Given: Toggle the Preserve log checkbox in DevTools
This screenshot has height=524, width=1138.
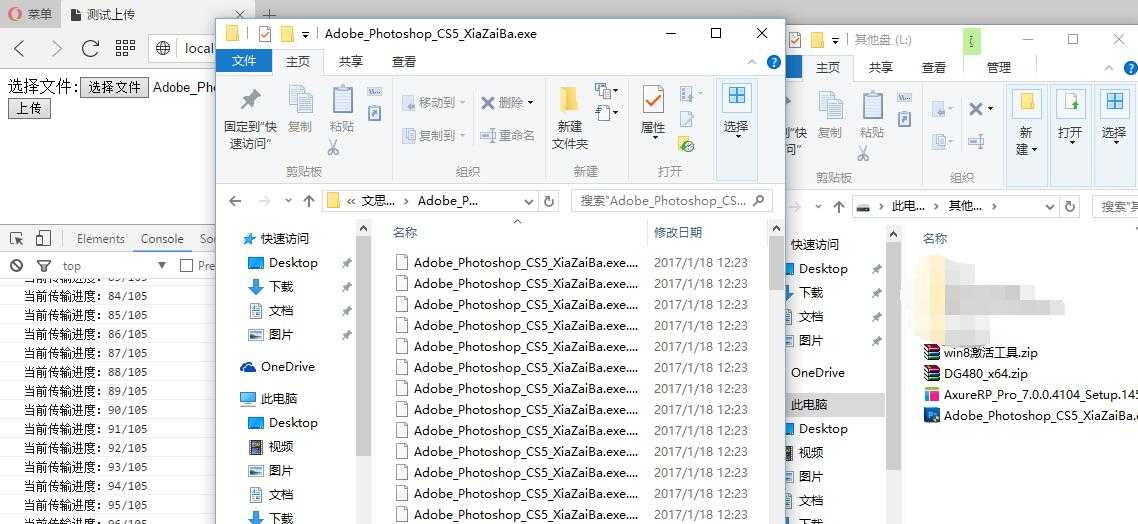Looking at the screenshot, I should click(x=187, y=266).
